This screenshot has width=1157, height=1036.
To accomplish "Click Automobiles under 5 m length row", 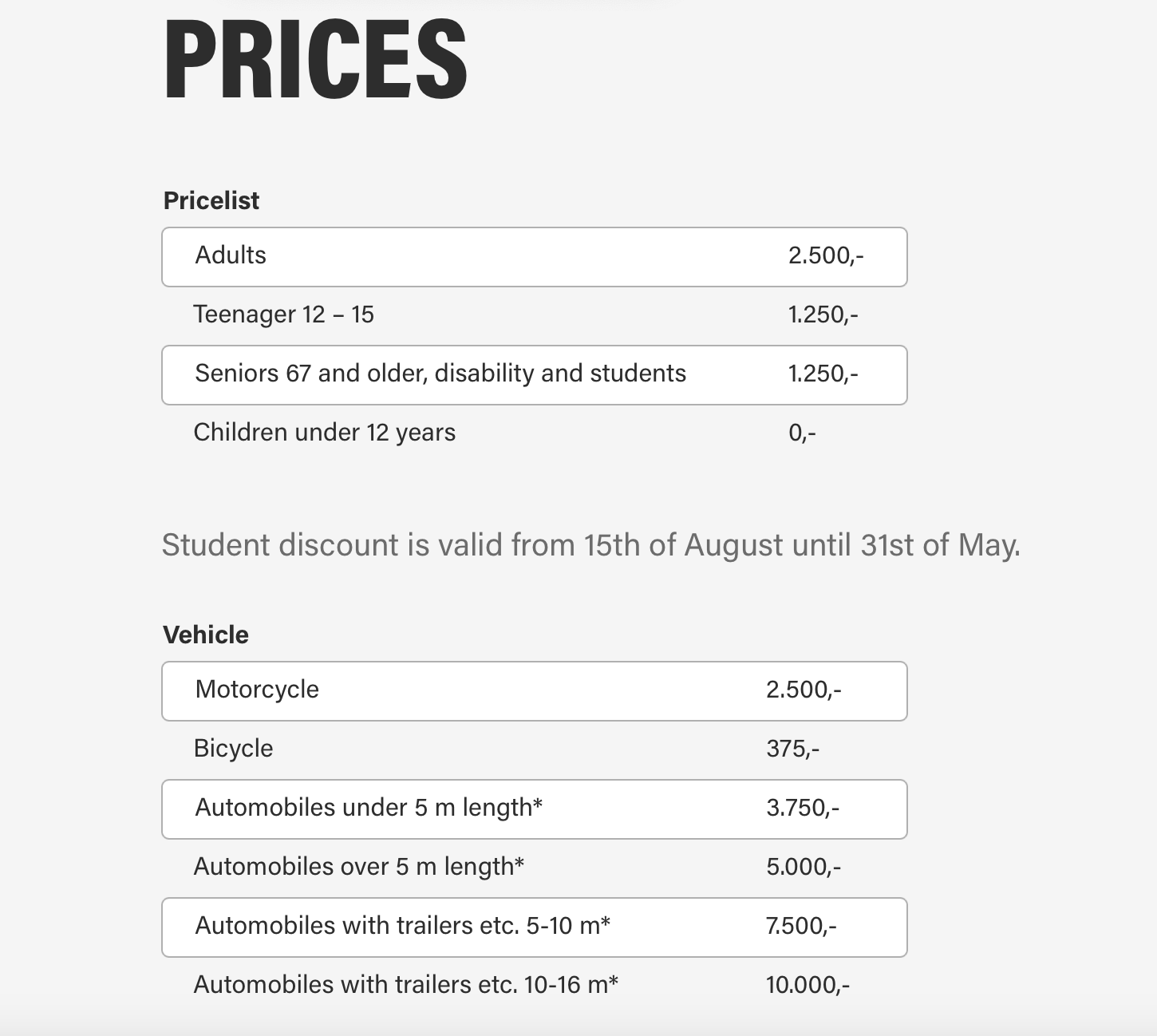I will 535,809.
